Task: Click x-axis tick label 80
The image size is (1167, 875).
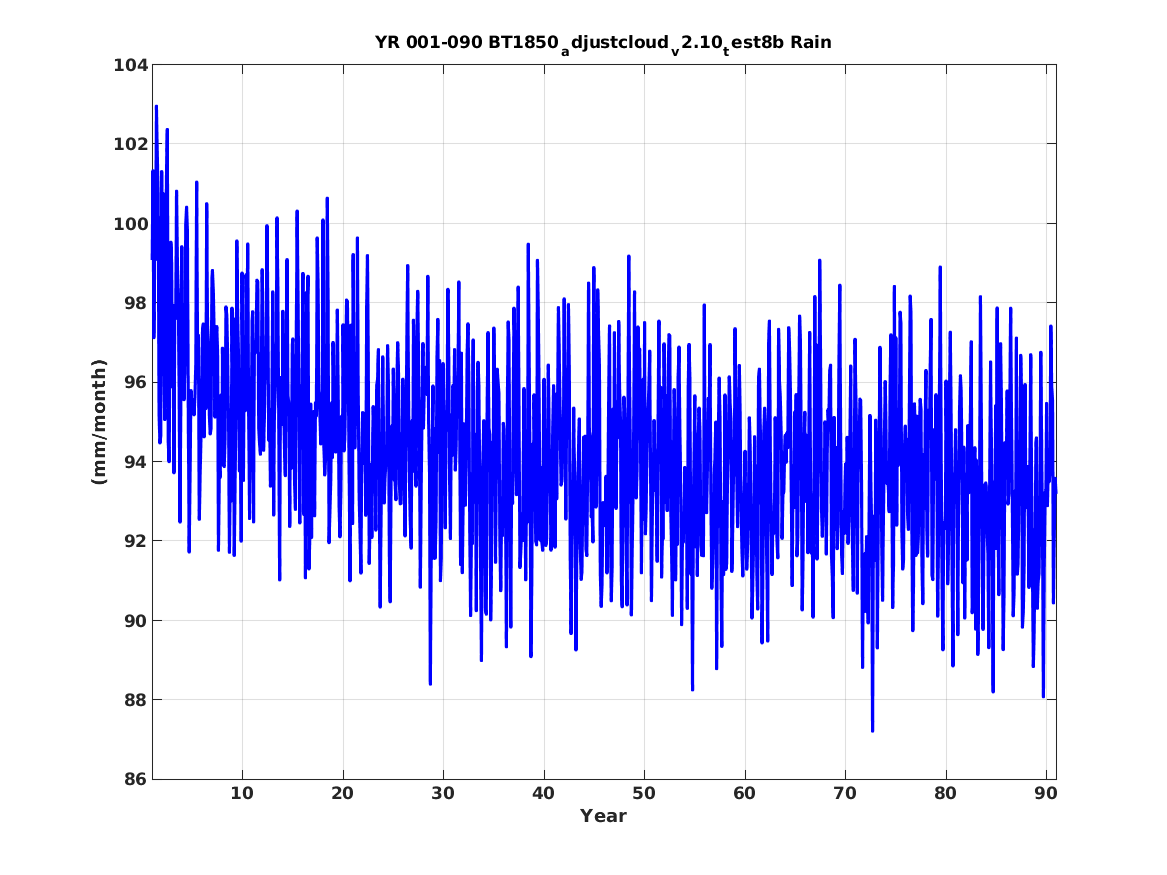Action: pos(945,794)
